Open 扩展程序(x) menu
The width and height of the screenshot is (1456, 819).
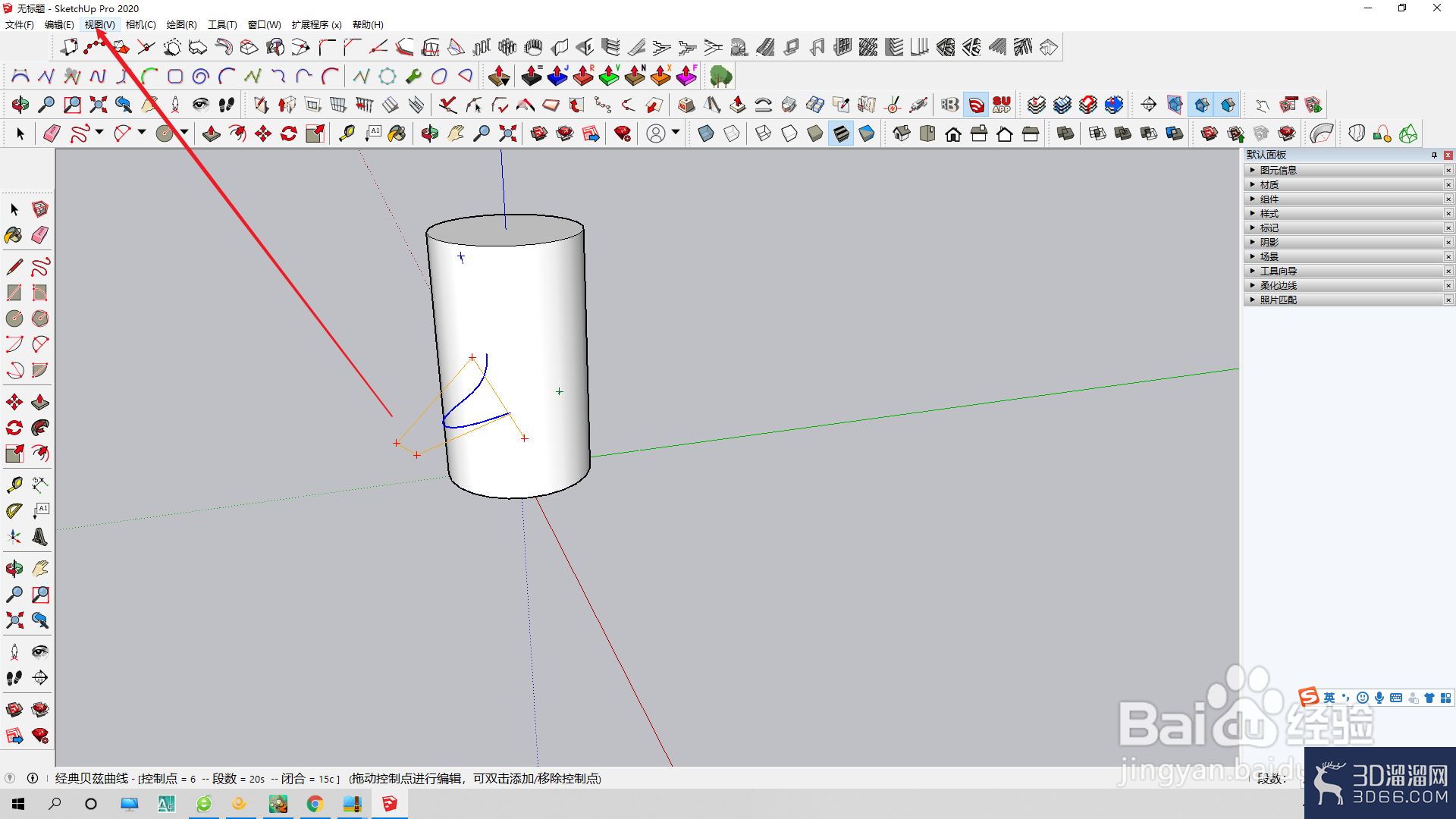[316, 24]
